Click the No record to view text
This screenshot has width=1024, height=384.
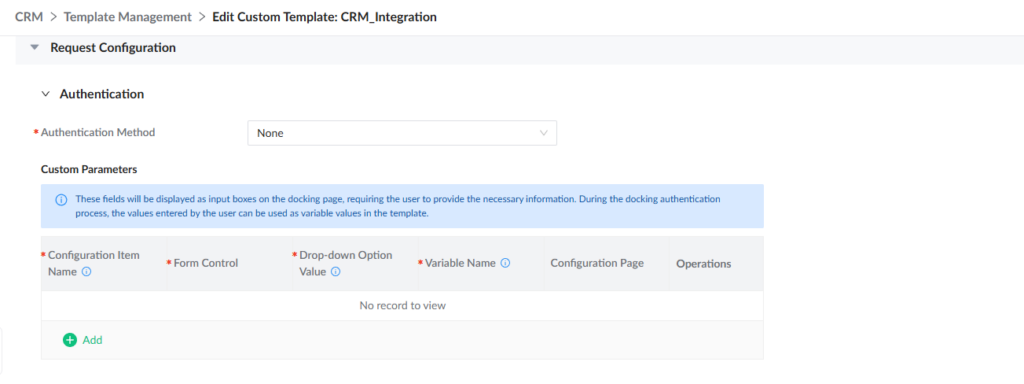point(402,305)
